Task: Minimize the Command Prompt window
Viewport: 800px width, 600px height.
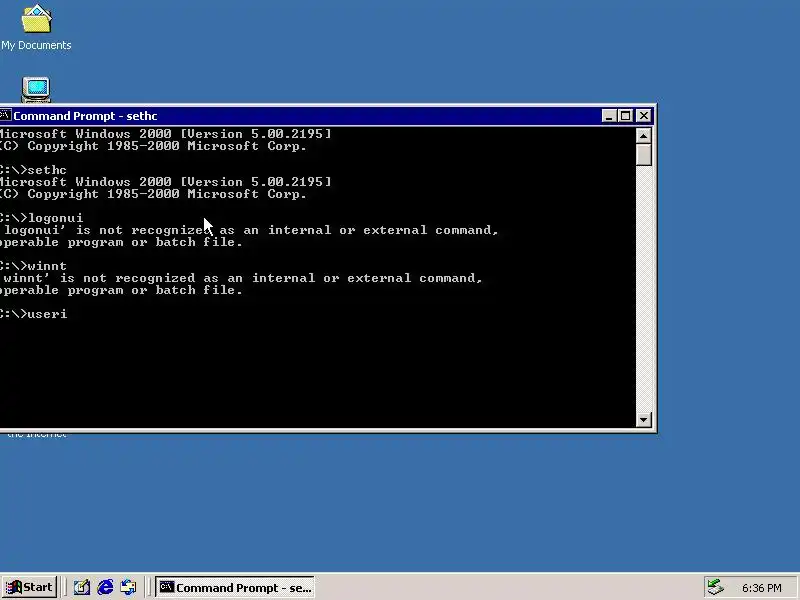Action: tap(609, 116)
